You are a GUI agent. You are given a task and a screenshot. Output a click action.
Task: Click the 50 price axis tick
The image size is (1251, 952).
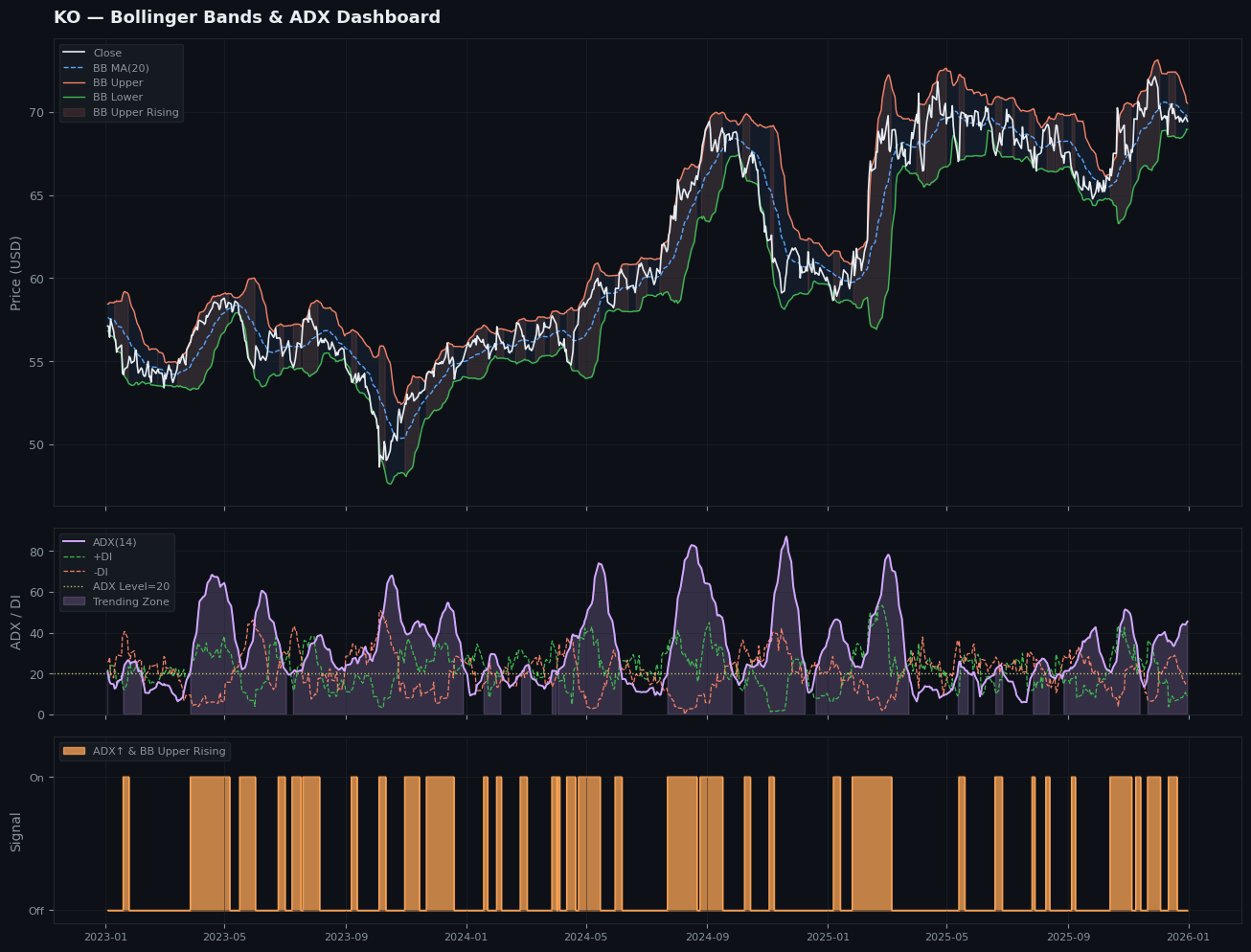(36, 445)
